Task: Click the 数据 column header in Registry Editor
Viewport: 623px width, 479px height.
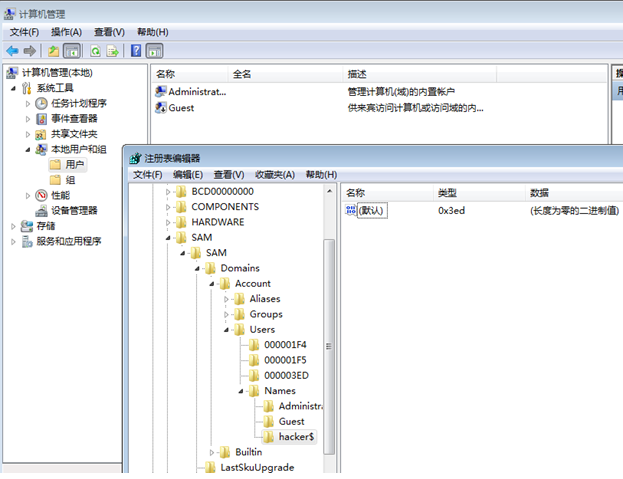Action: (x=574, y=193)
